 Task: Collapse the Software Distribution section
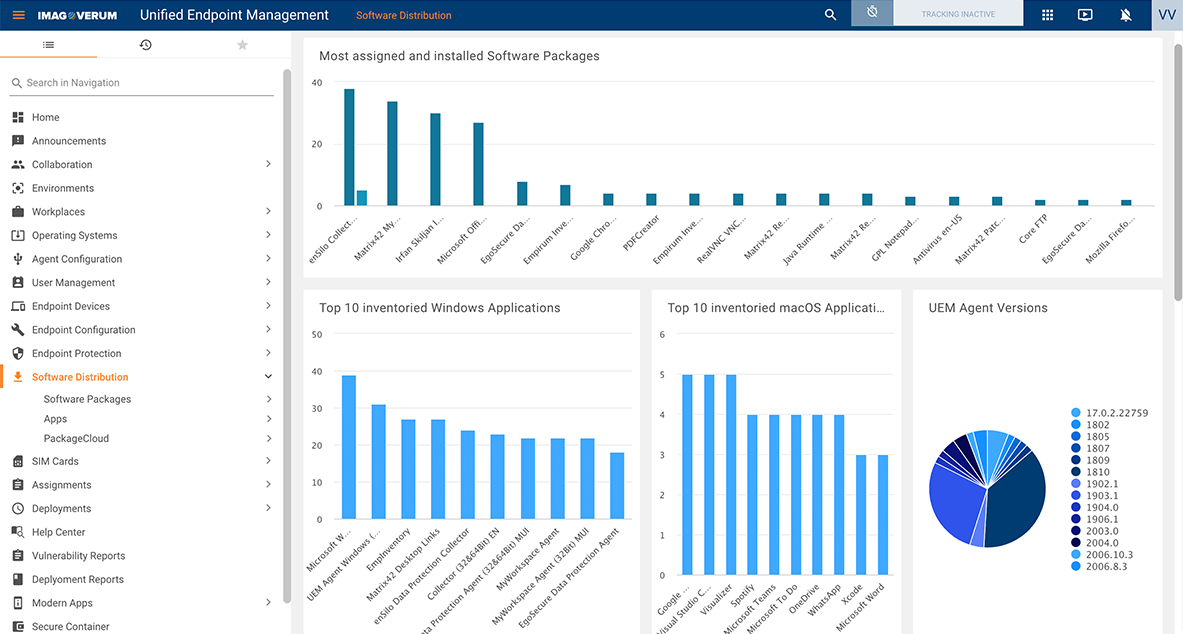coord(268,376)
